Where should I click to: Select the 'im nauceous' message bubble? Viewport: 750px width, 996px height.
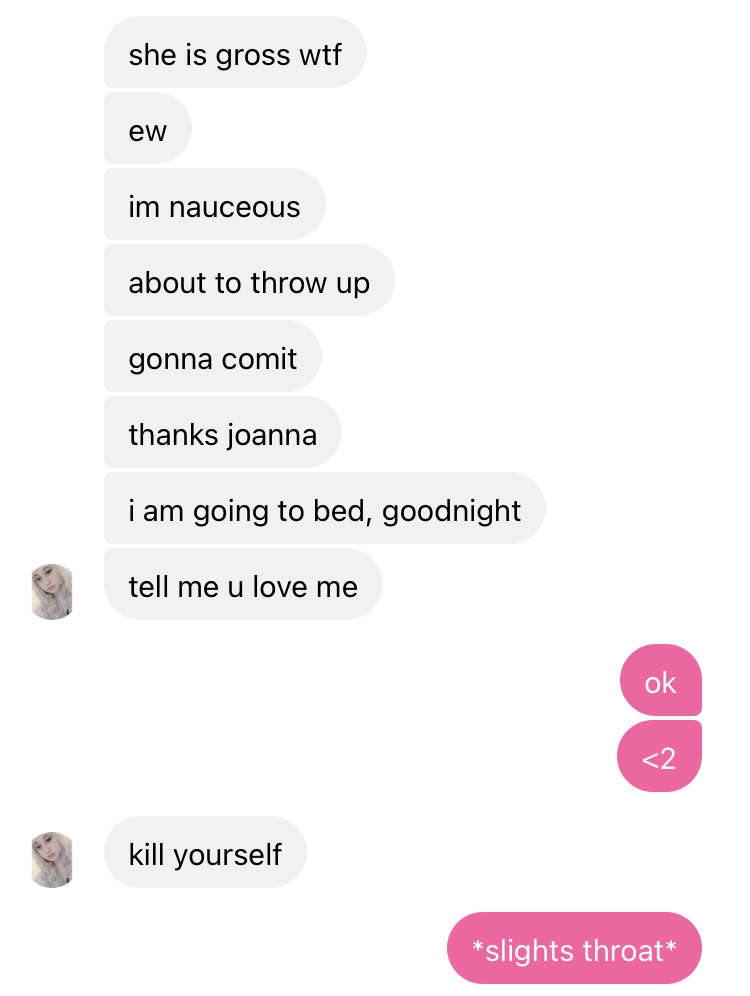[x=215, y=204]
